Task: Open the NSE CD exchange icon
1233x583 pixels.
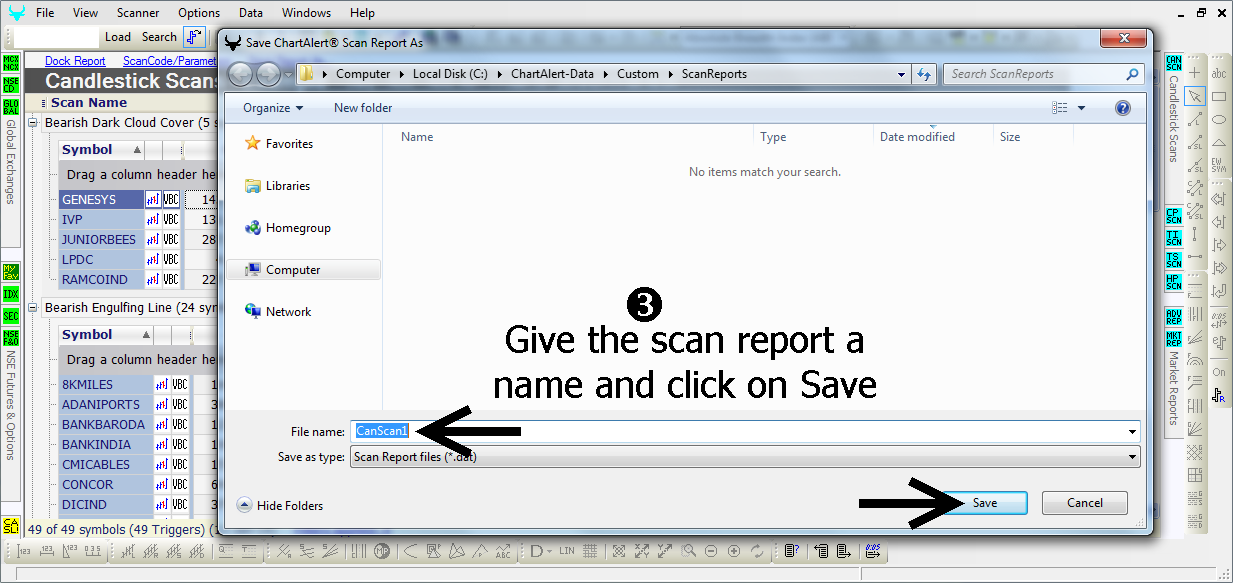Action: pyautogui.click(x=11, y=83)
